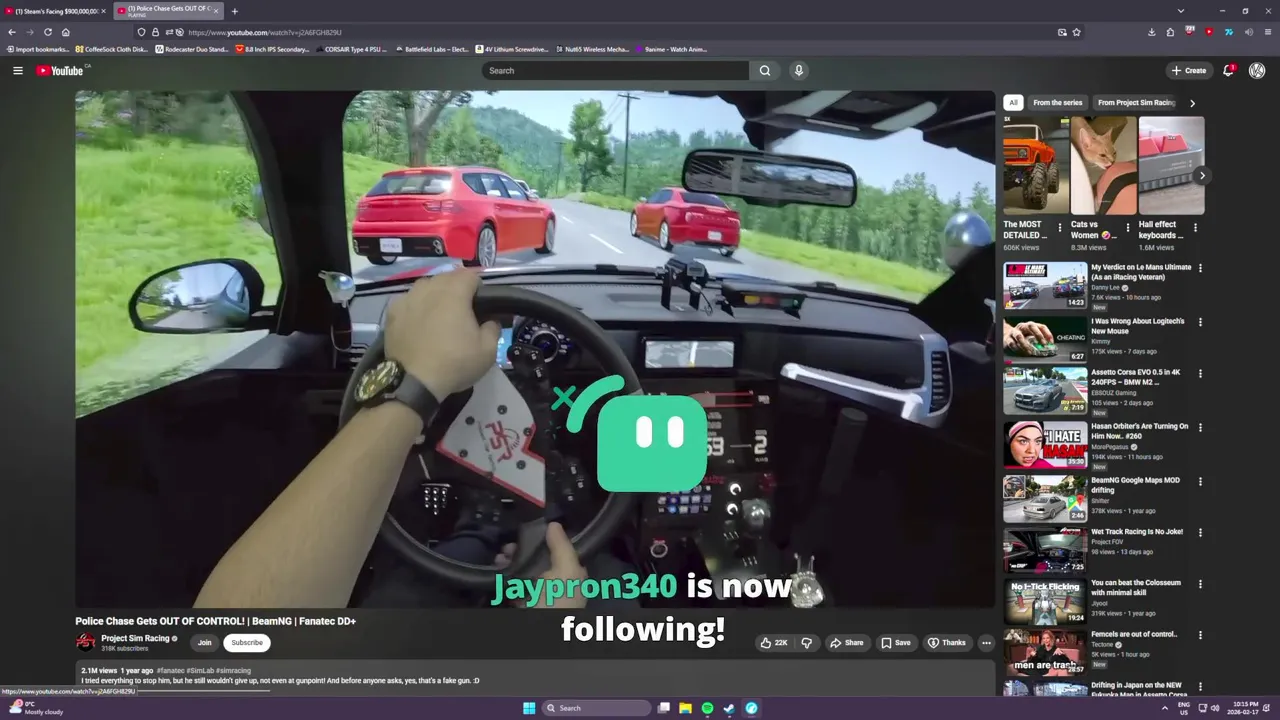The height and width of the screenshot is (720, 1280).
Task: Open browser downloads arrow icon
Action: (x=1152, y=32)
